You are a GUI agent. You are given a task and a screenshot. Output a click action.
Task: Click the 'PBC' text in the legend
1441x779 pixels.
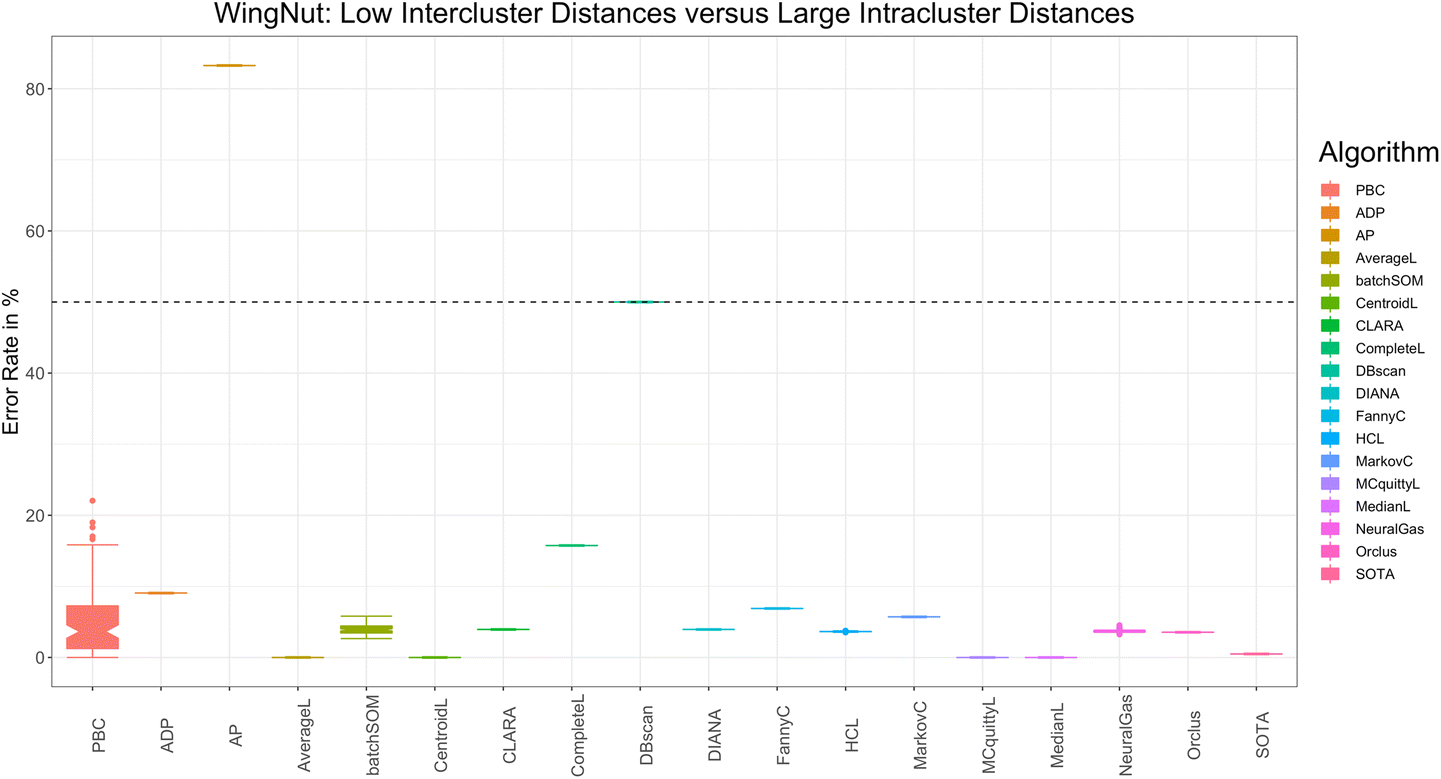tap(1371, 190)
